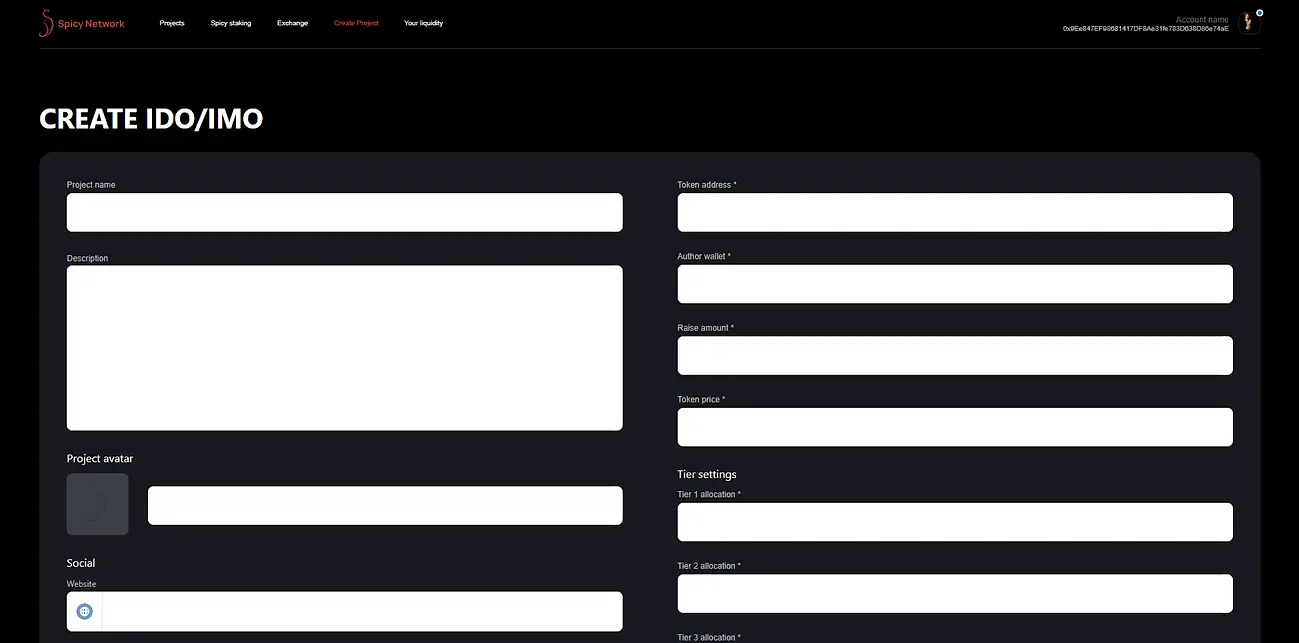Select the Create Project nav item
The width and height of the screenshot is (1299, 643).
coord(356,23)
